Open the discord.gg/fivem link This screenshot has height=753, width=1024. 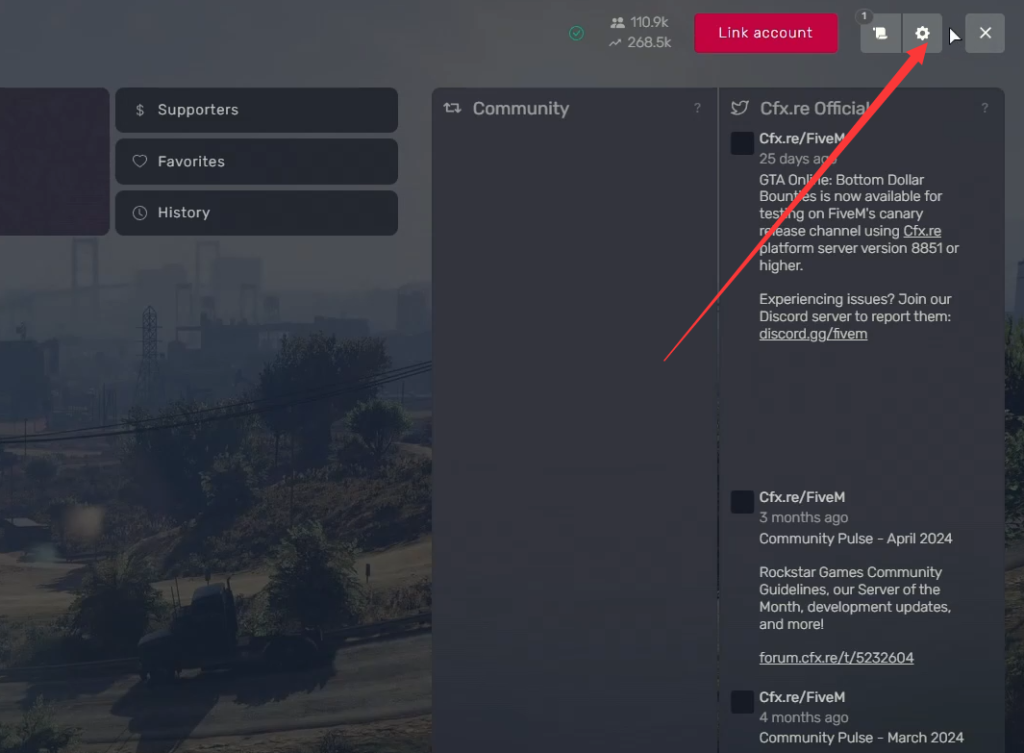(813, 334)
